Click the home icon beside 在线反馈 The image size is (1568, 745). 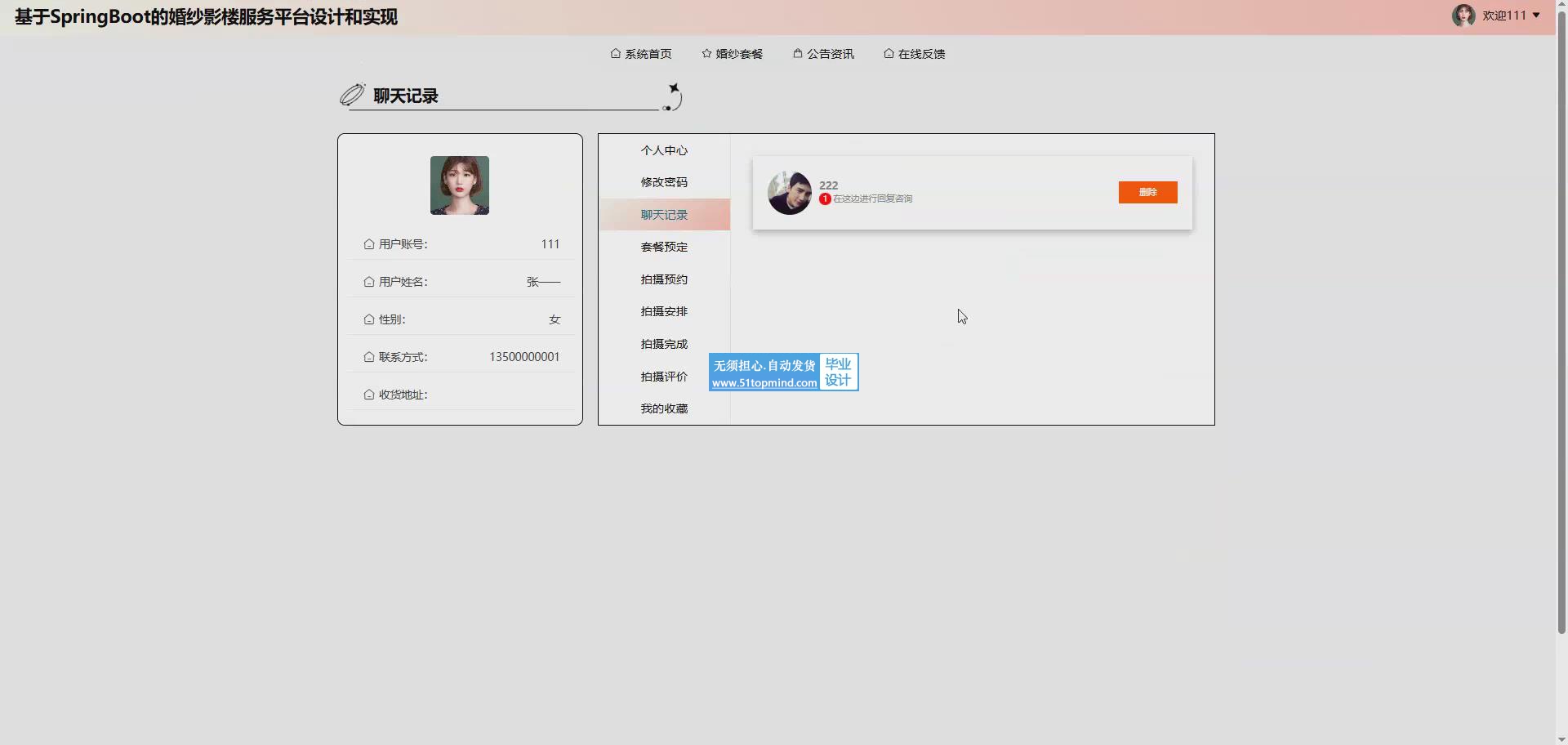[889, 54]
